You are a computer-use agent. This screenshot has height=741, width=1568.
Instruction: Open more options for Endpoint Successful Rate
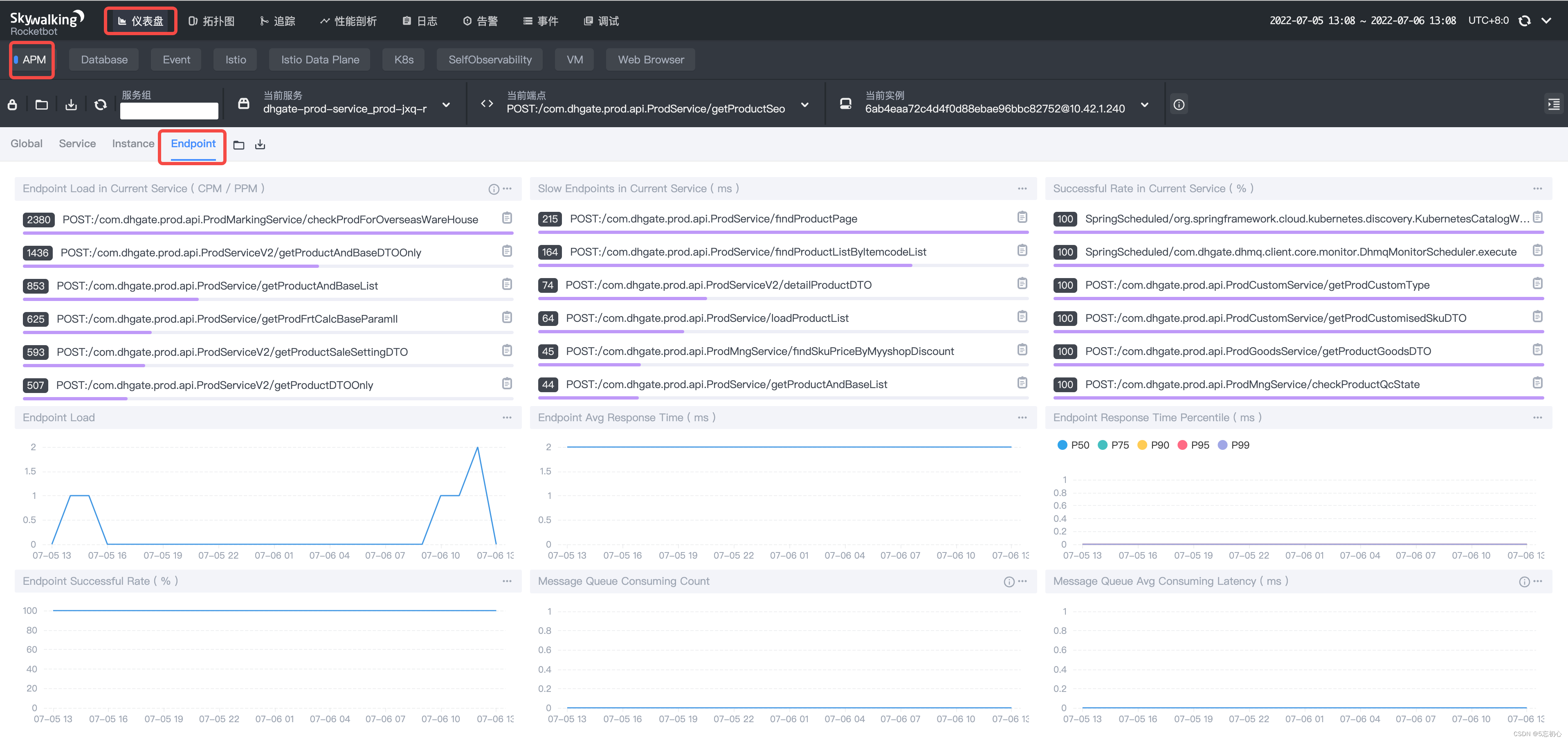click(507, 582)
